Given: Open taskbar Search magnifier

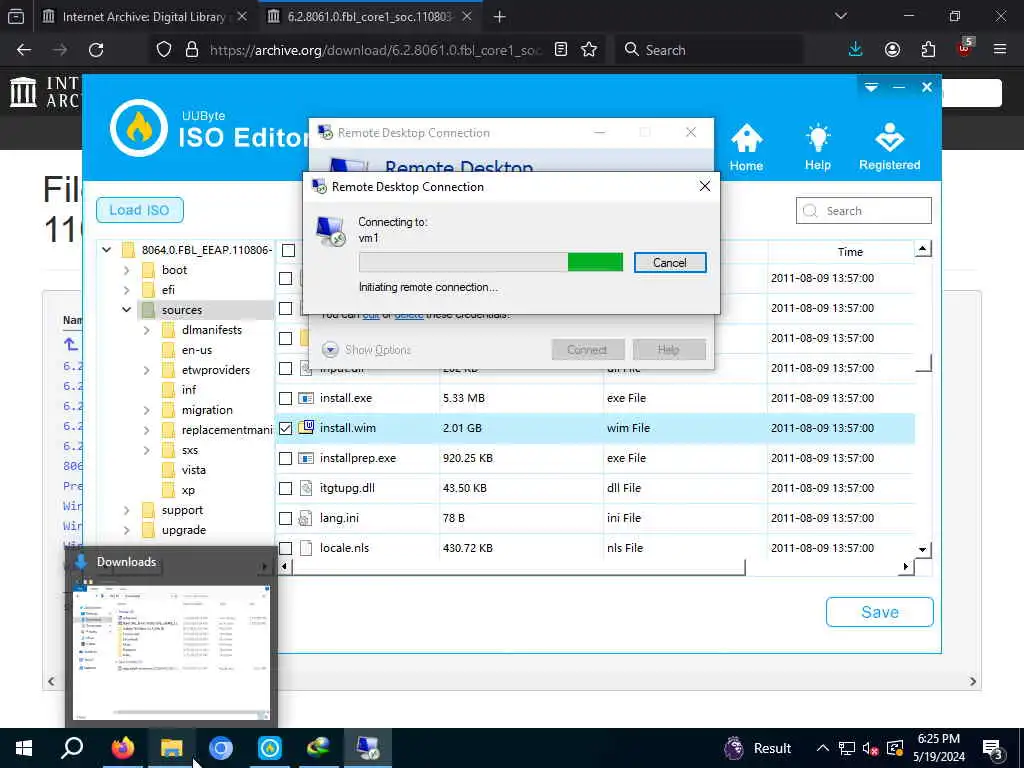Looking at the screenshot, I should (72, 748).
